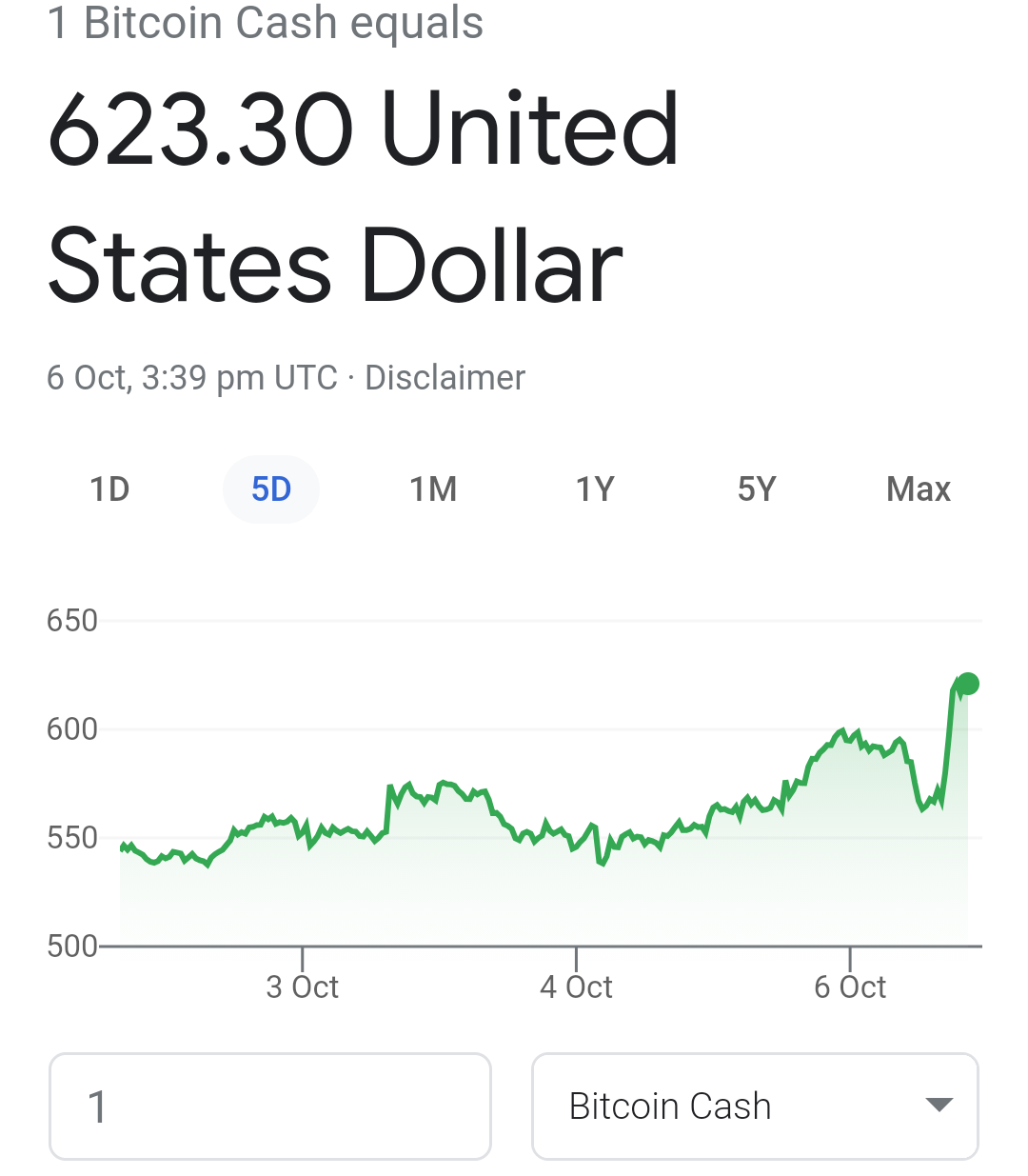The height and width of the screenshot is (1176, 1028).
Task: Click the 4 Oct marker on the axis
Action: [576, 987]
